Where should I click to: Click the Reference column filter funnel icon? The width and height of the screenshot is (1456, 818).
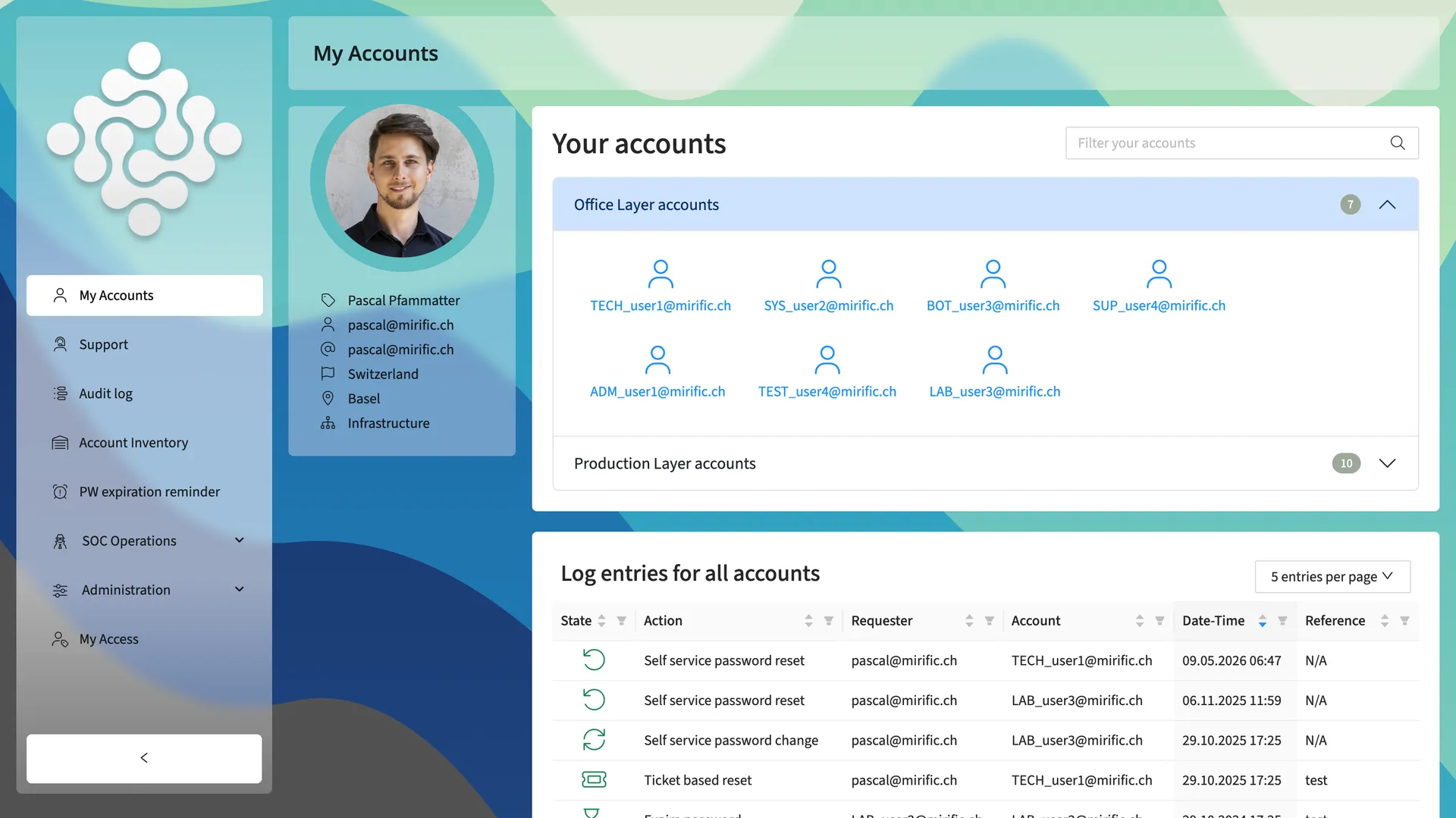[x=1404, y=621]
